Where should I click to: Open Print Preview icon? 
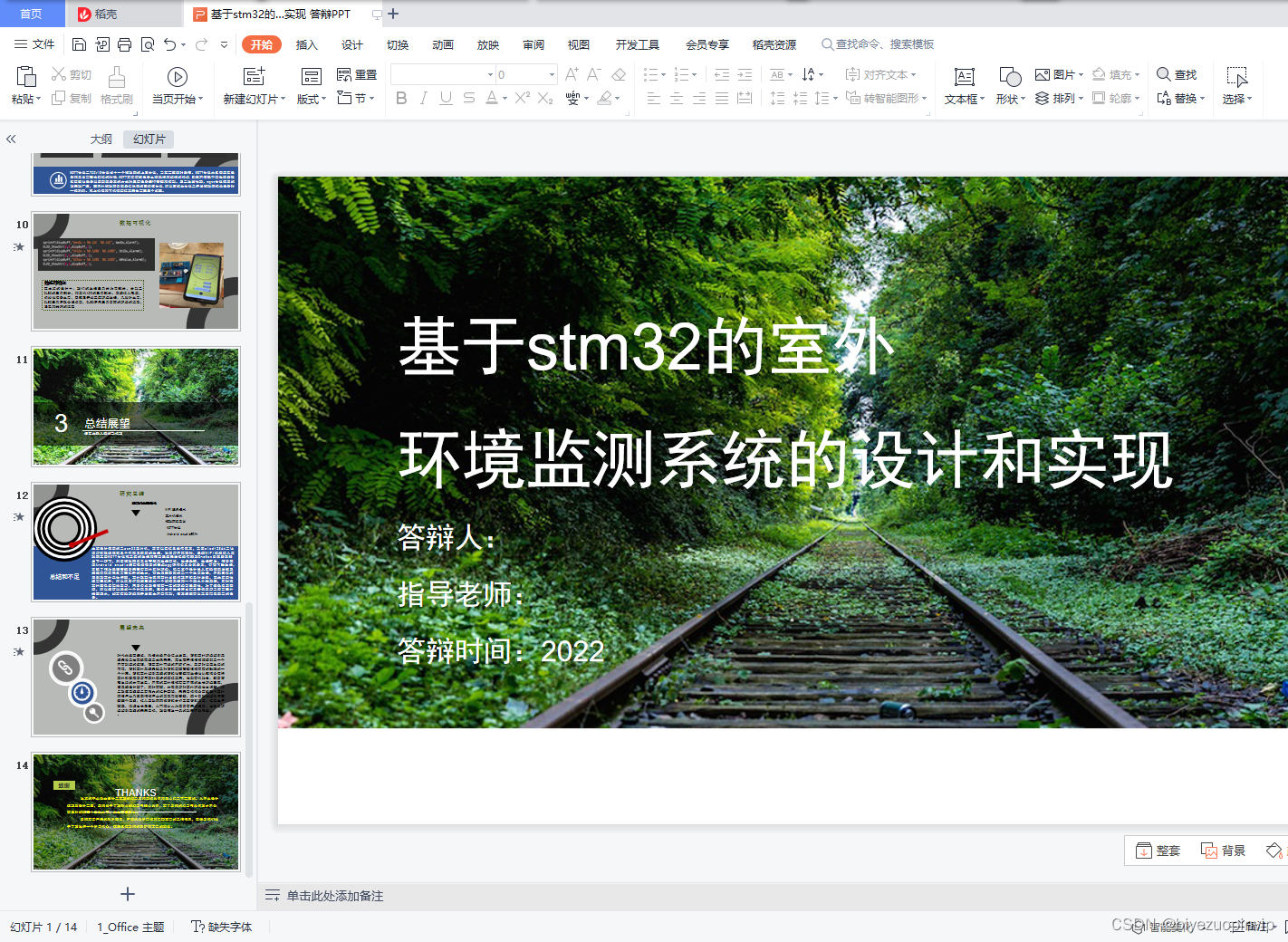(x=147, y=44)
